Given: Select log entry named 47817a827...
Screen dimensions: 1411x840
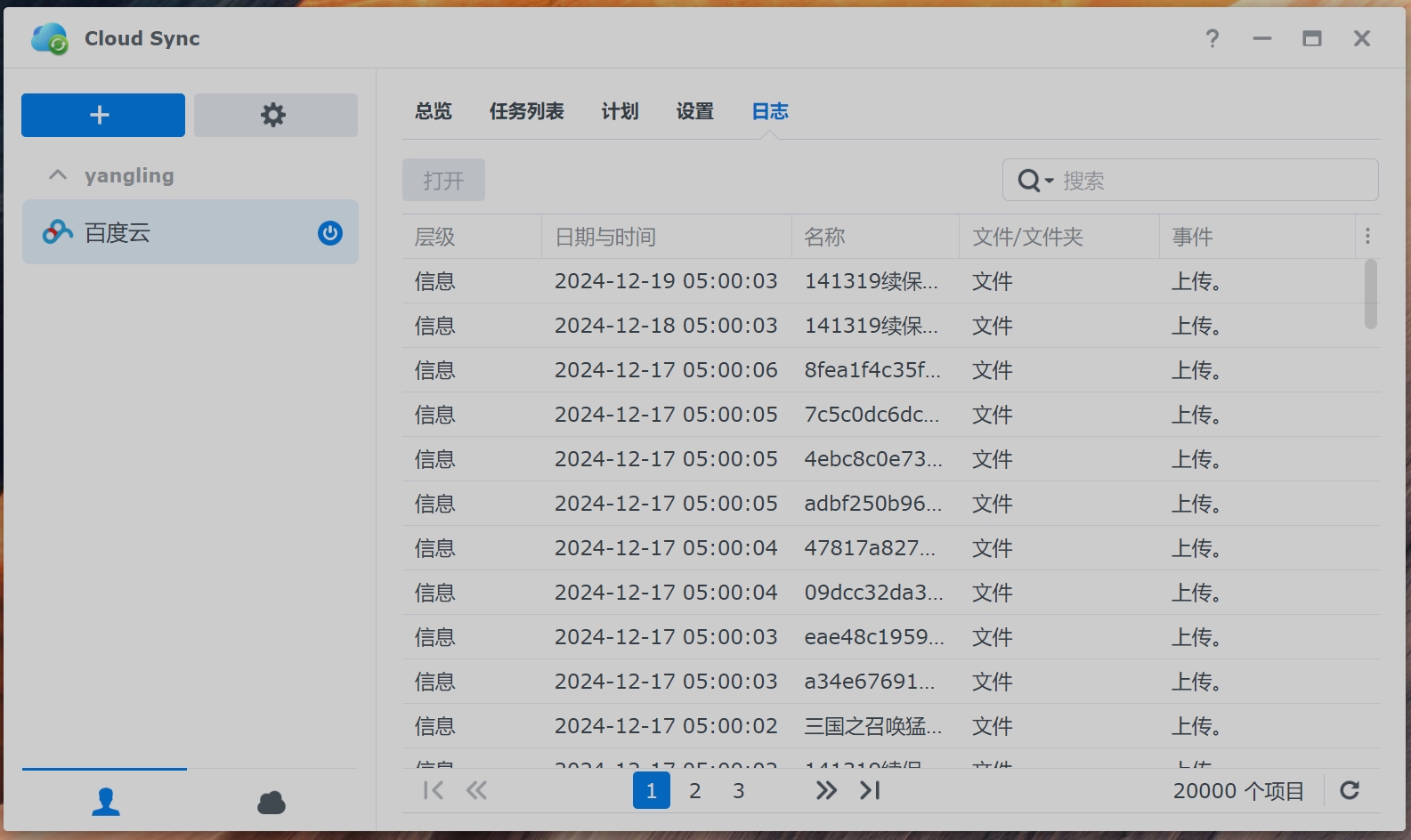Looking at the screenshot, I should pyautogui.click(x=891, y=548).
